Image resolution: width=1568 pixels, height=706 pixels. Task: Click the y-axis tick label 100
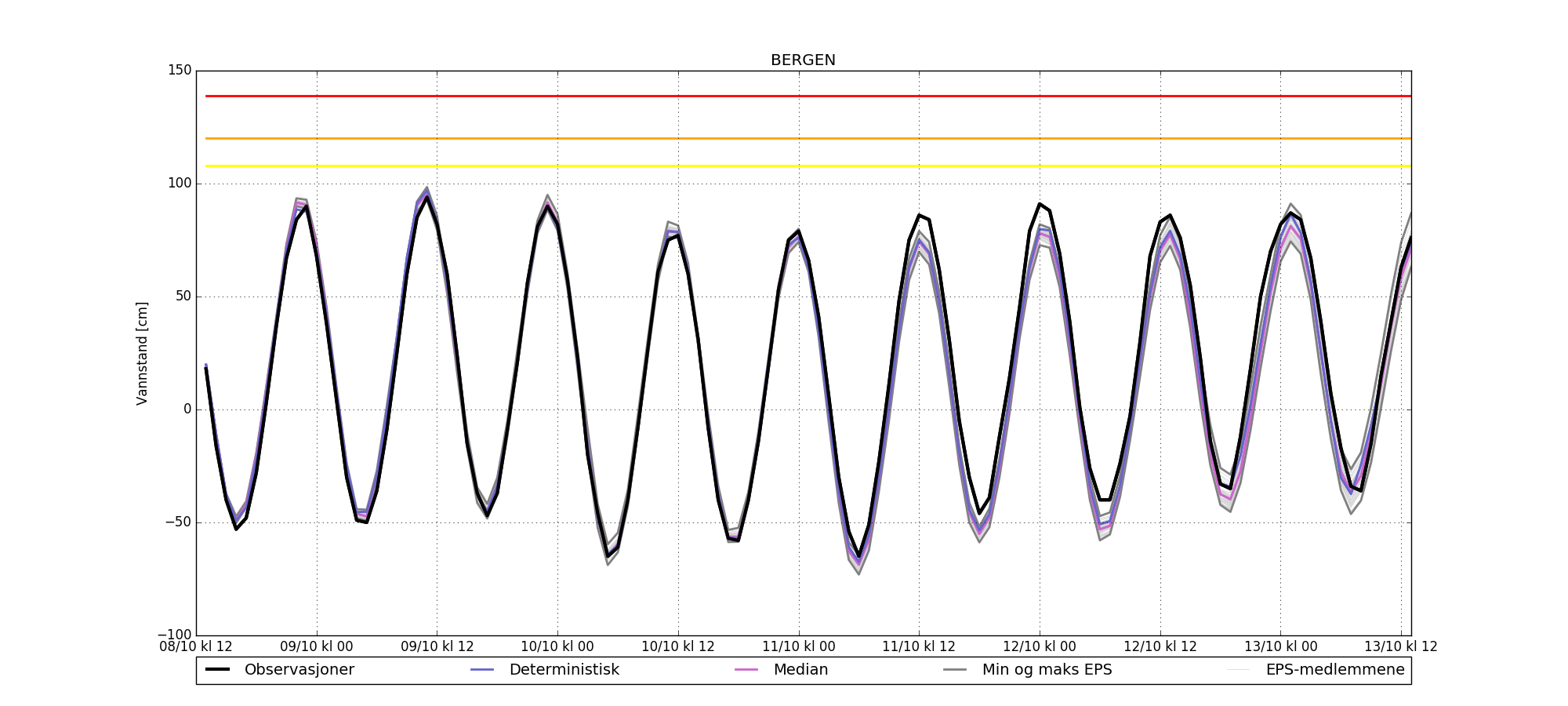[x=180, y=184]
